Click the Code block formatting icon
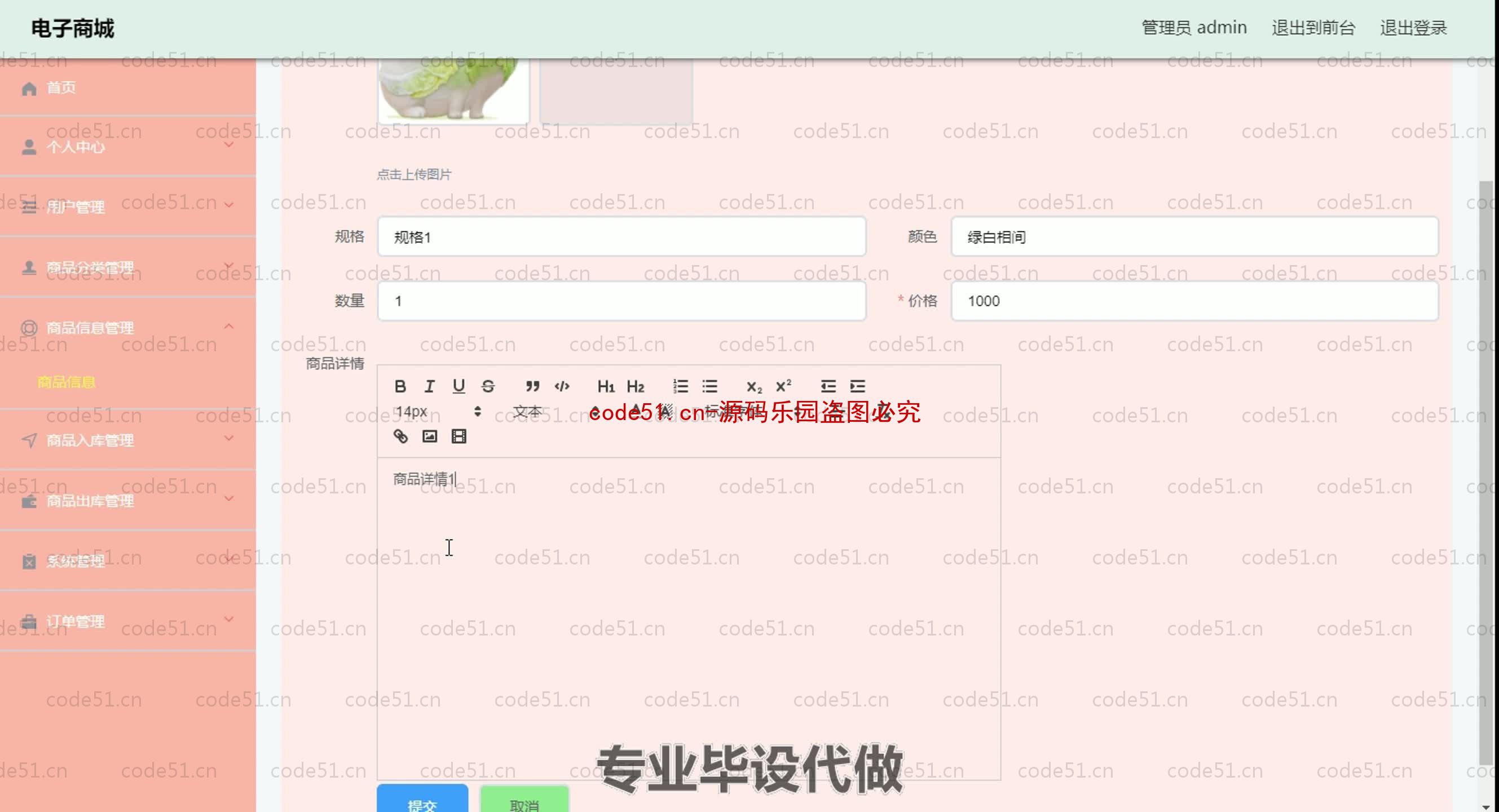 point(562,386)
